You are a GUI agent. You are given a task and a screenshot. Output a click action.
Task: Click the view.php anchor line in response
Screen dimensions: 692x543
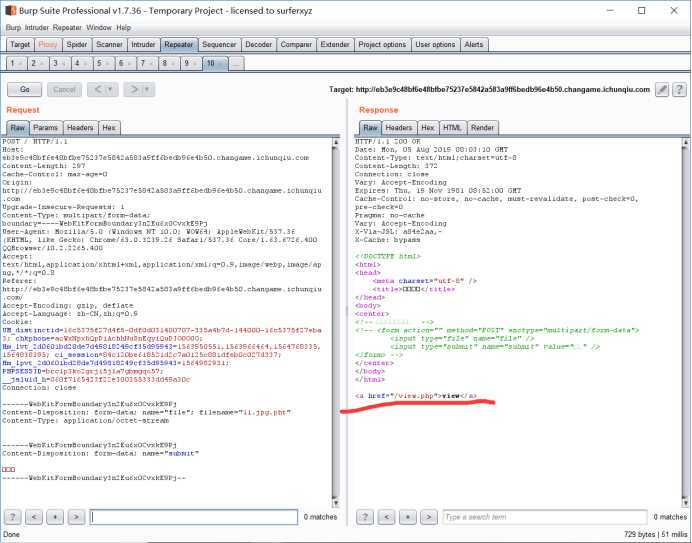coord(416,396)
